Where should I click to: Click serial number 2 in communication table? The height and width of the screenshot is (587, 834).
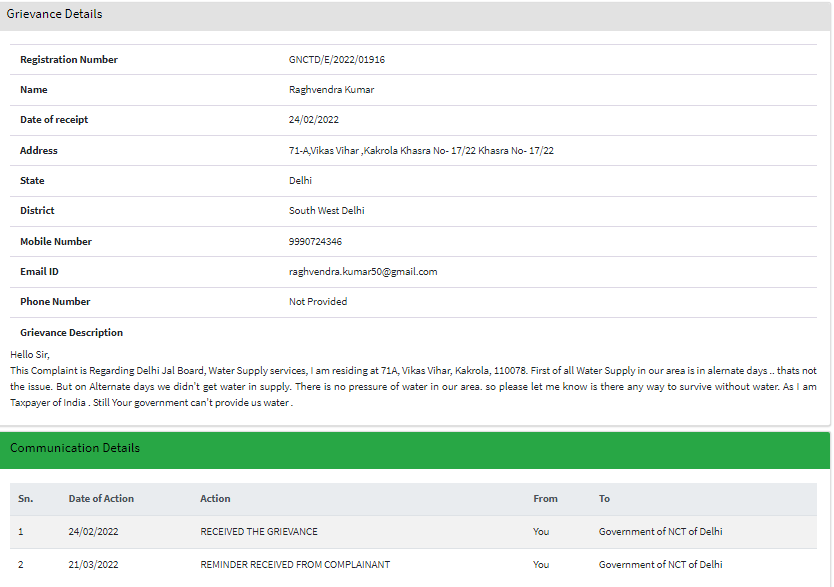[x=21, y=565]
